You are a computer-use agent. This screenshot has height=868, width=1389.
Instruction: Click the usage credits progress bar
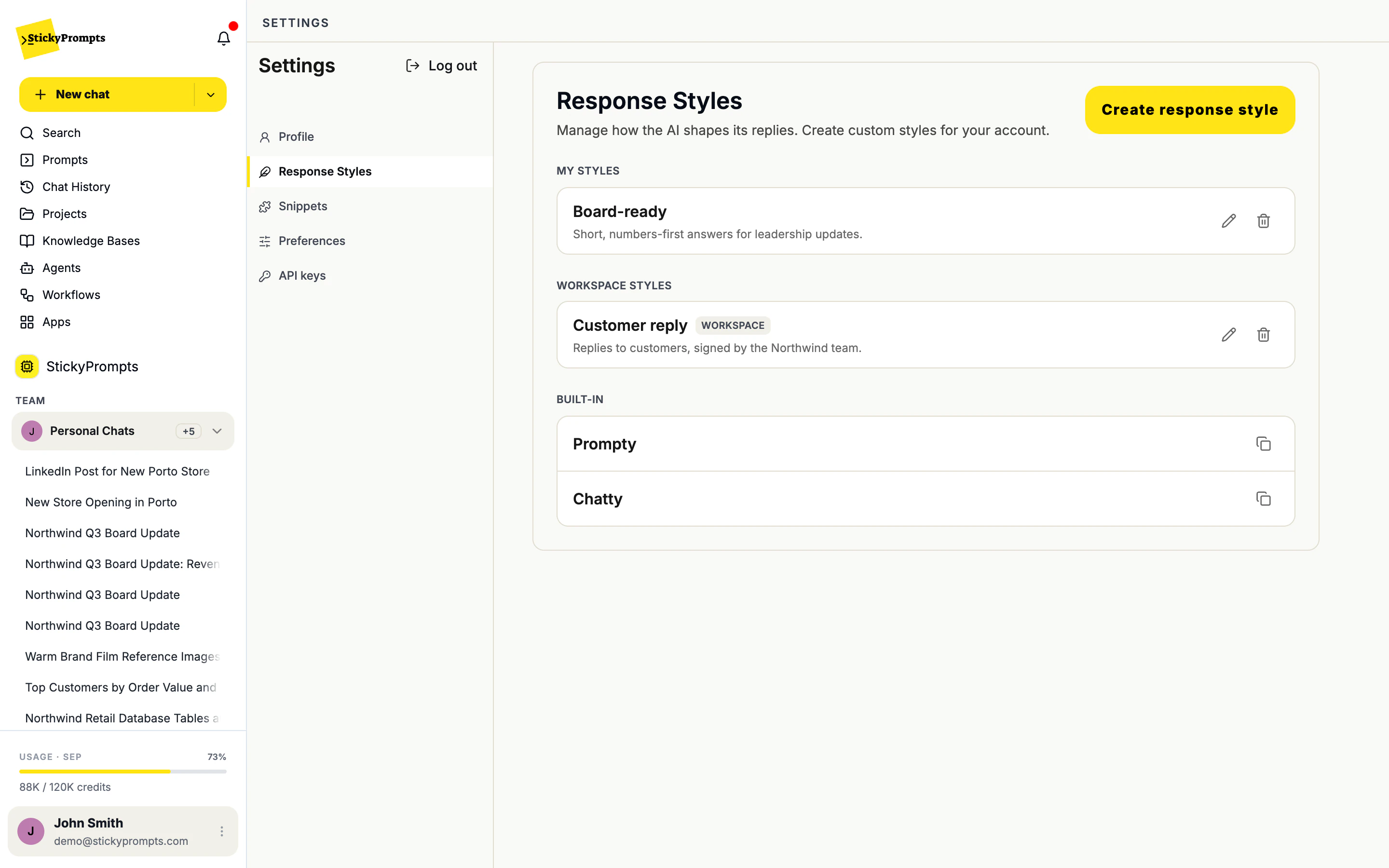[123, 772]
